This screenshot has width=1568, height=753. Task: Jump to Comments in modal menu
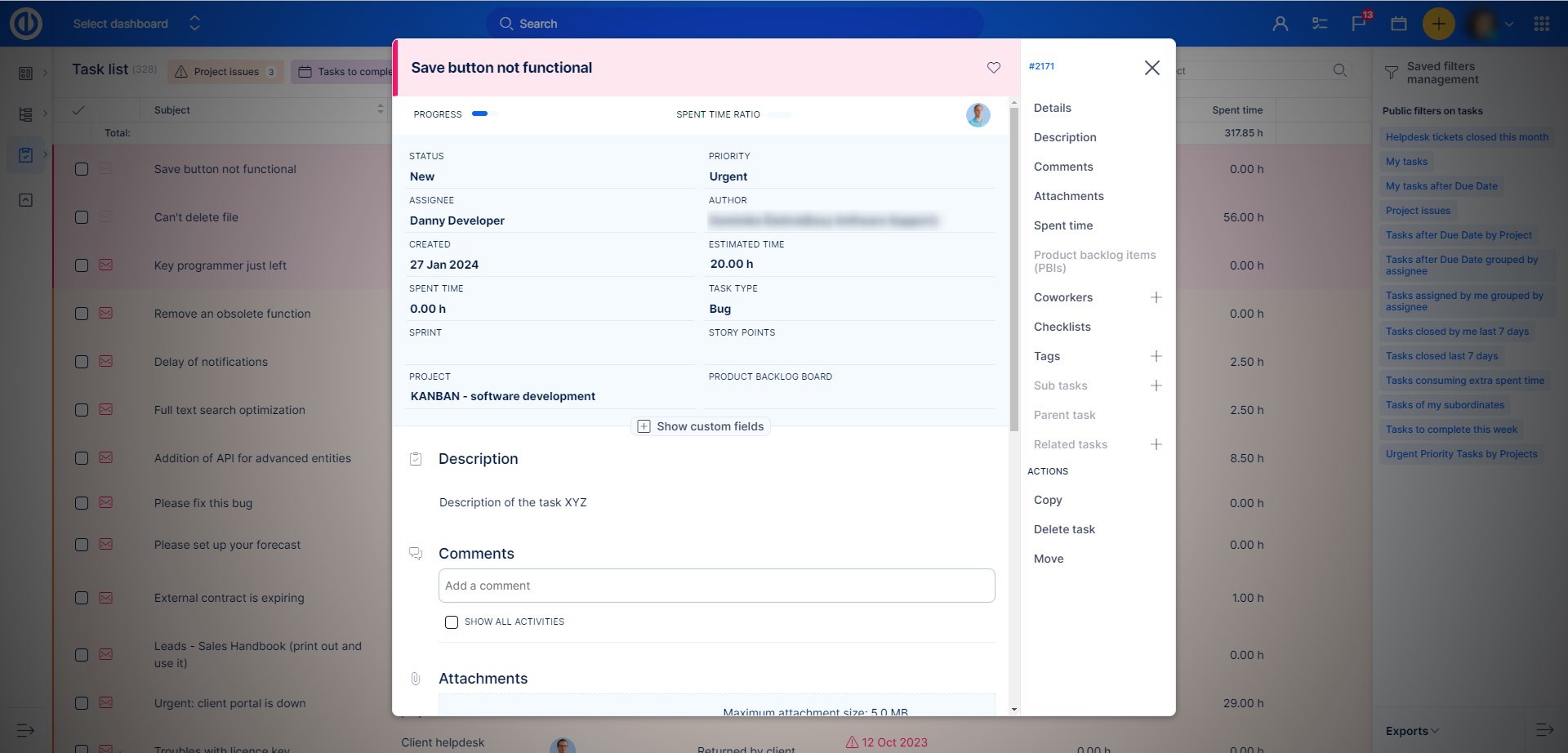(x=1063, y=167)
